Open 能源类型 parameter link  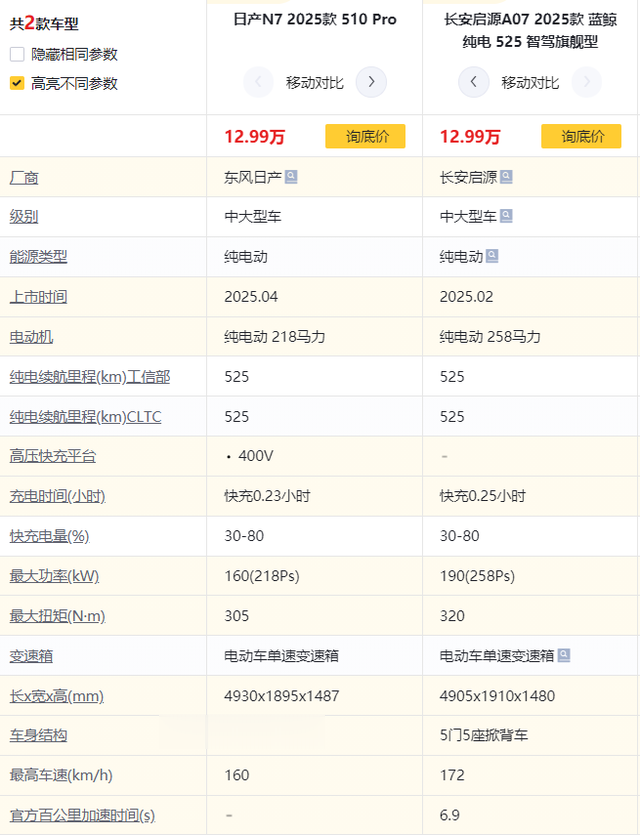pyautogui.click(x=38, y=257)
